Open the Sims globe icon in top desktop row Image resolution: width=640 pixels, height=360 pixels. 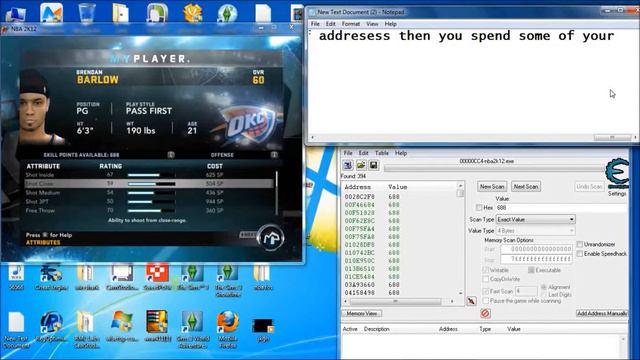(227, 13)
